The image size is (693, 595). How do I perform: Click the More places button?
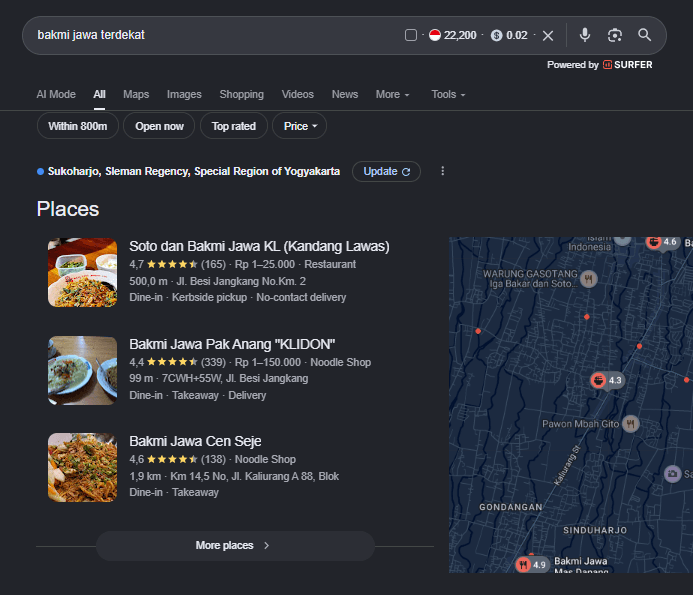click(236, 545)
